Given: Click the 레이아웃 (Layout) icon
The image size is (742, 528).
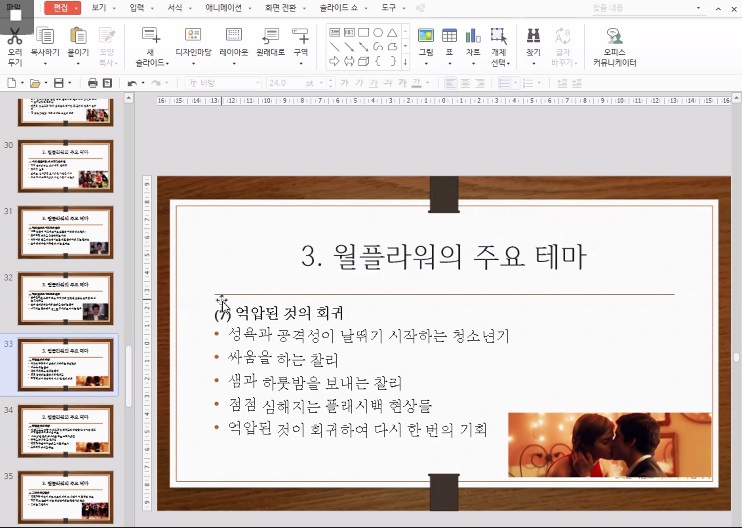Looking at the screenshot, I should [234, 36].
